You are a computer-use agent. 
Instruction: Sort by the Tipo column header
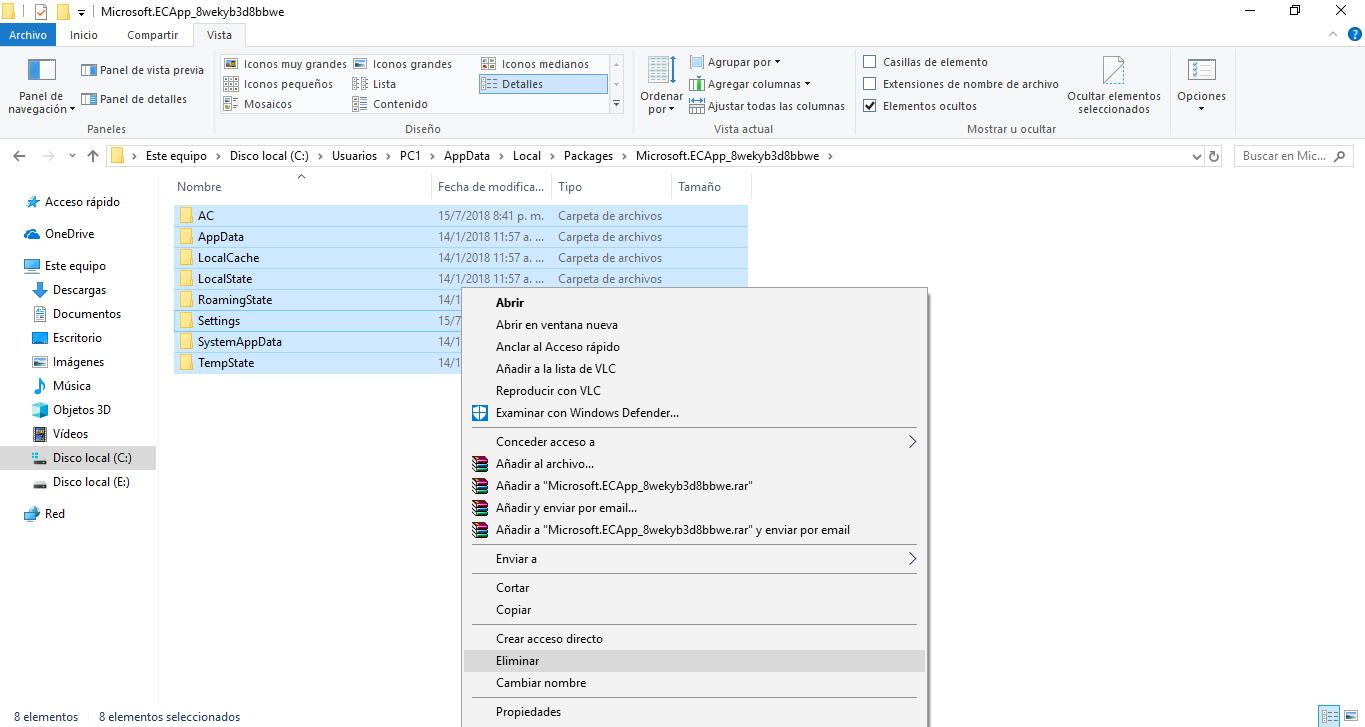(x=611, y=187)
